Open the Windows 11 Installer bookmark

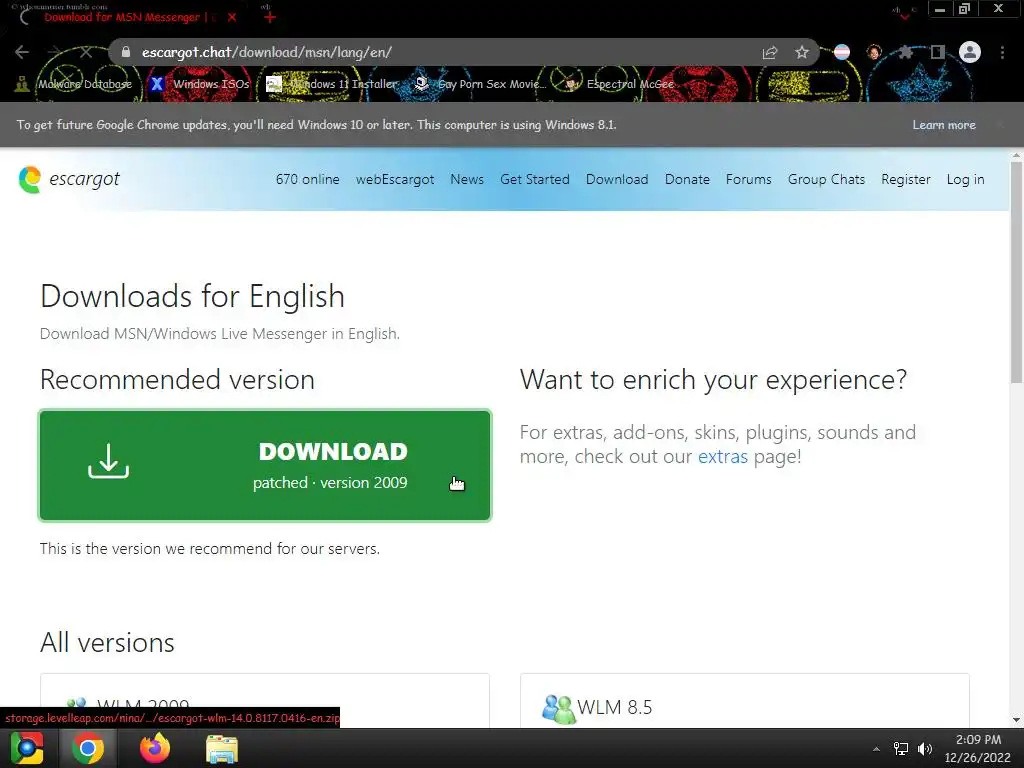(332, 84)
